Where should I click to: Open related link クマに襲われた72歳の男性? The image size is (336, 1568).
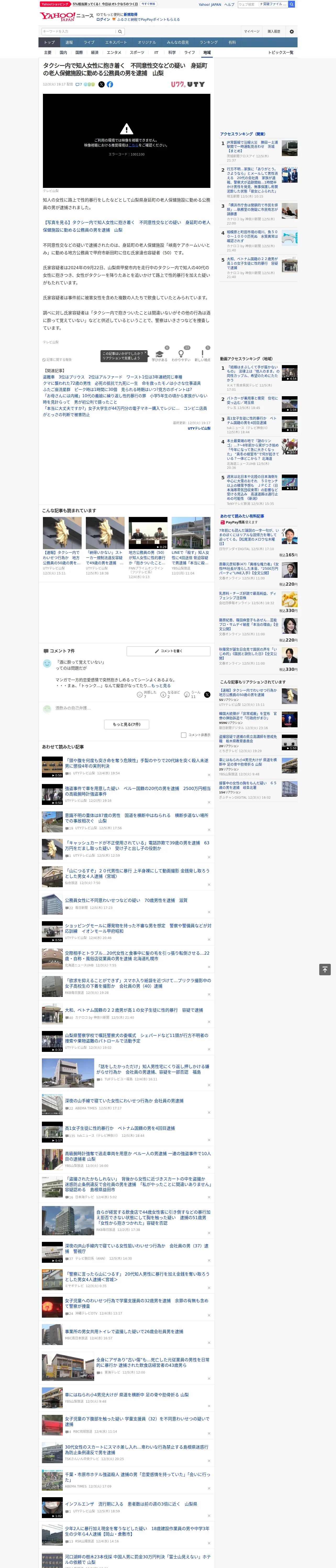(x=121, y=383)
